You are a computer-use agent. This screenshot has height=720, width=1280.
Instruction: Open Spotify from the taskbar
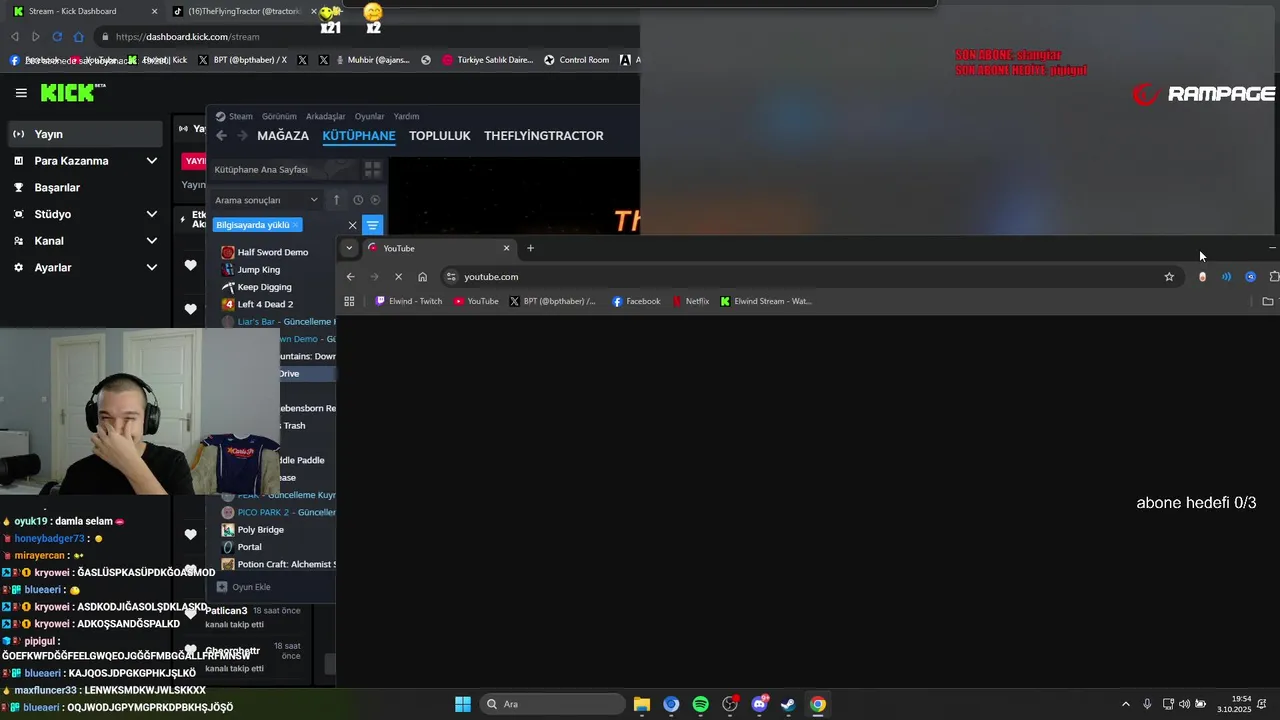coord(700,704)
